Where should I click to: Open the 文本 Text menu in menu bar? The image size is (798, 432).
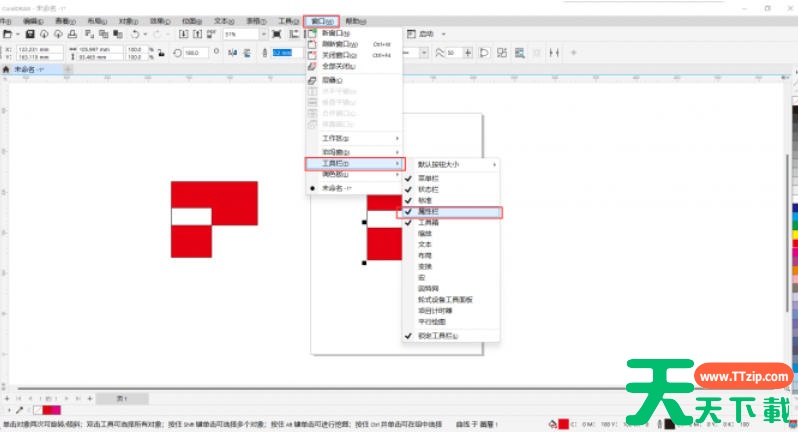point(225,20)
